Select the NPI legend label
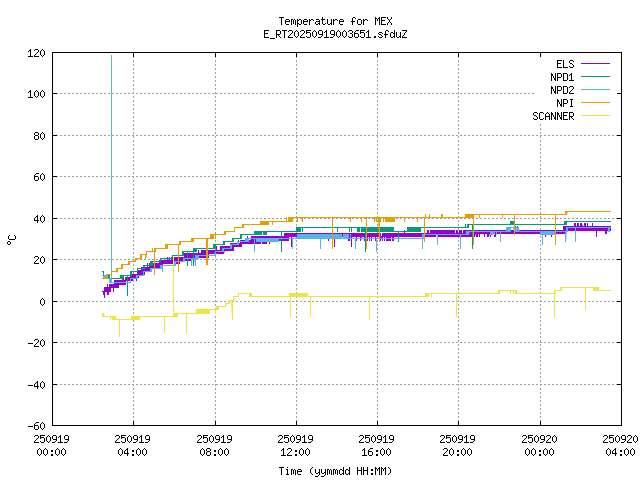This screenshot has height=480, width=640. [565, 103]
